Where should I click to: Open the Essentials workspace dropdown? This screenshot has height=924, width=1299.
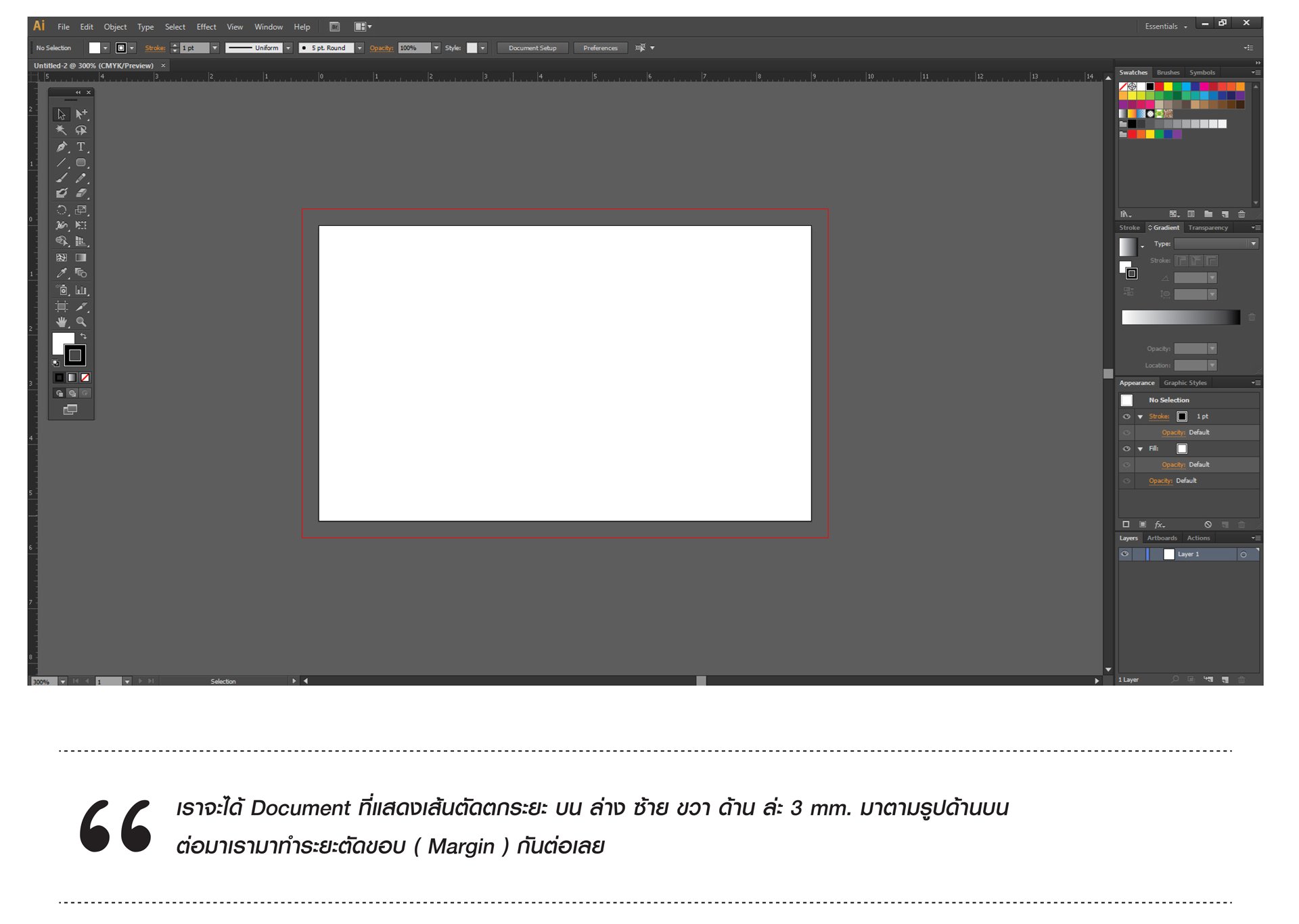[x=1165, y=26]
